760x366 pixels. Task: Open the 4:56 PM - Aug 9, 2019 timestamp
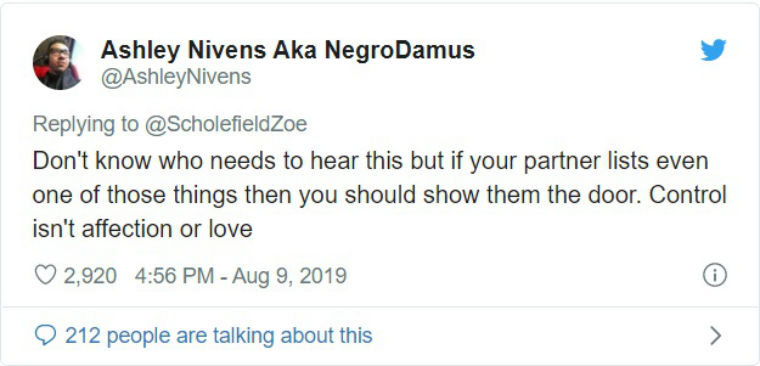point(240,276)
